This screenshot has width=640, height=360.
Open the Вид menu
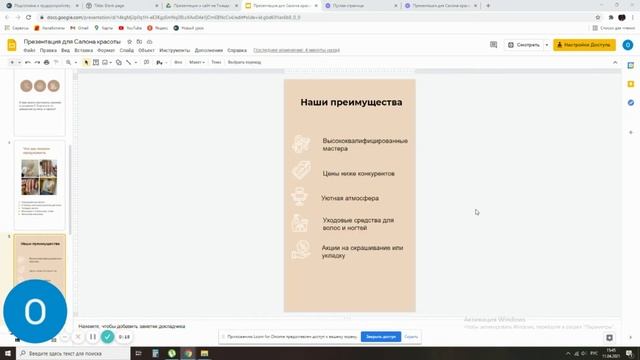pyautogui.click(x=65, y=50)
